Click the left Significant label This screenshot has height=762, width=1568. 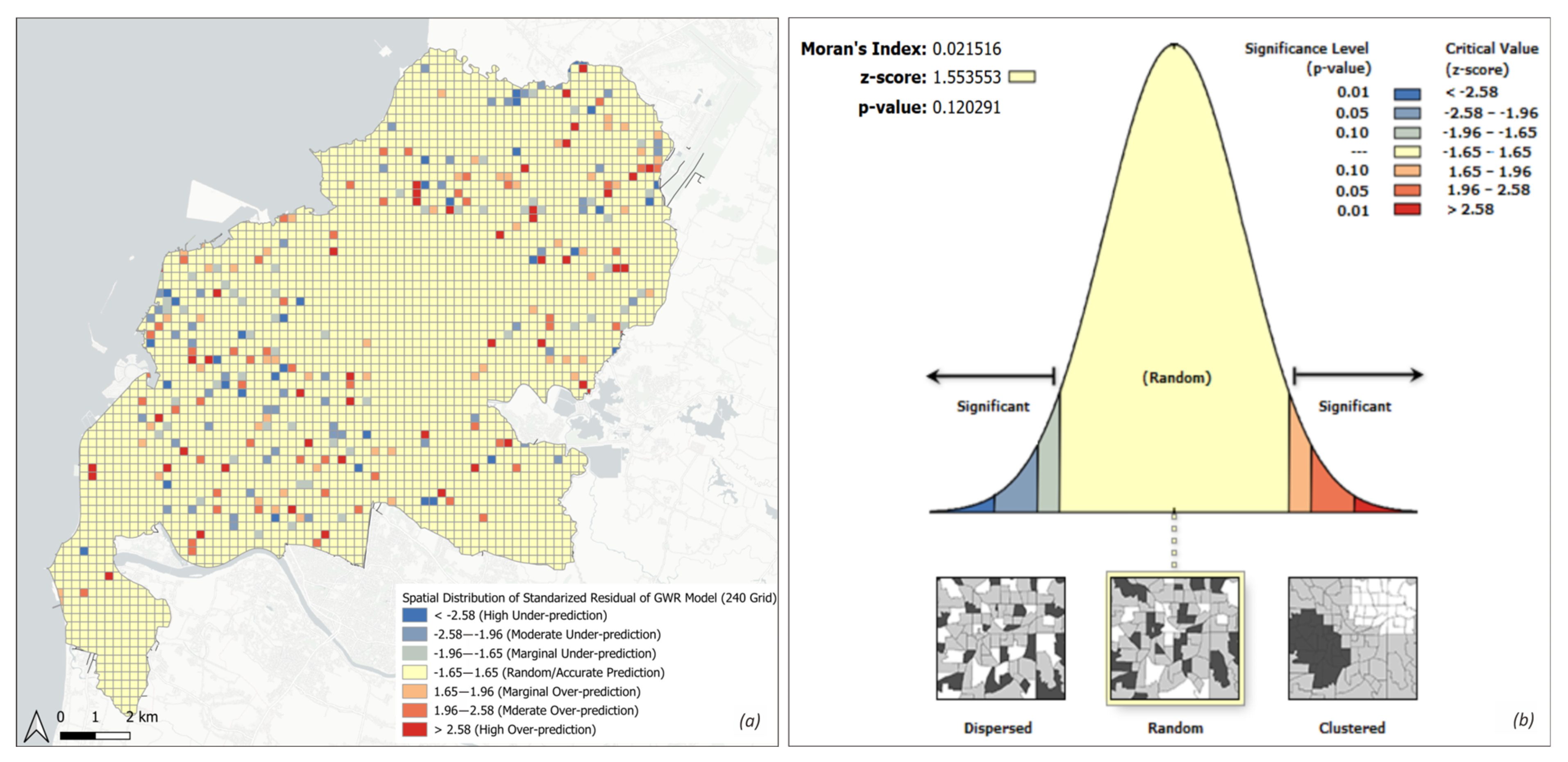click(x=993, y=406)
